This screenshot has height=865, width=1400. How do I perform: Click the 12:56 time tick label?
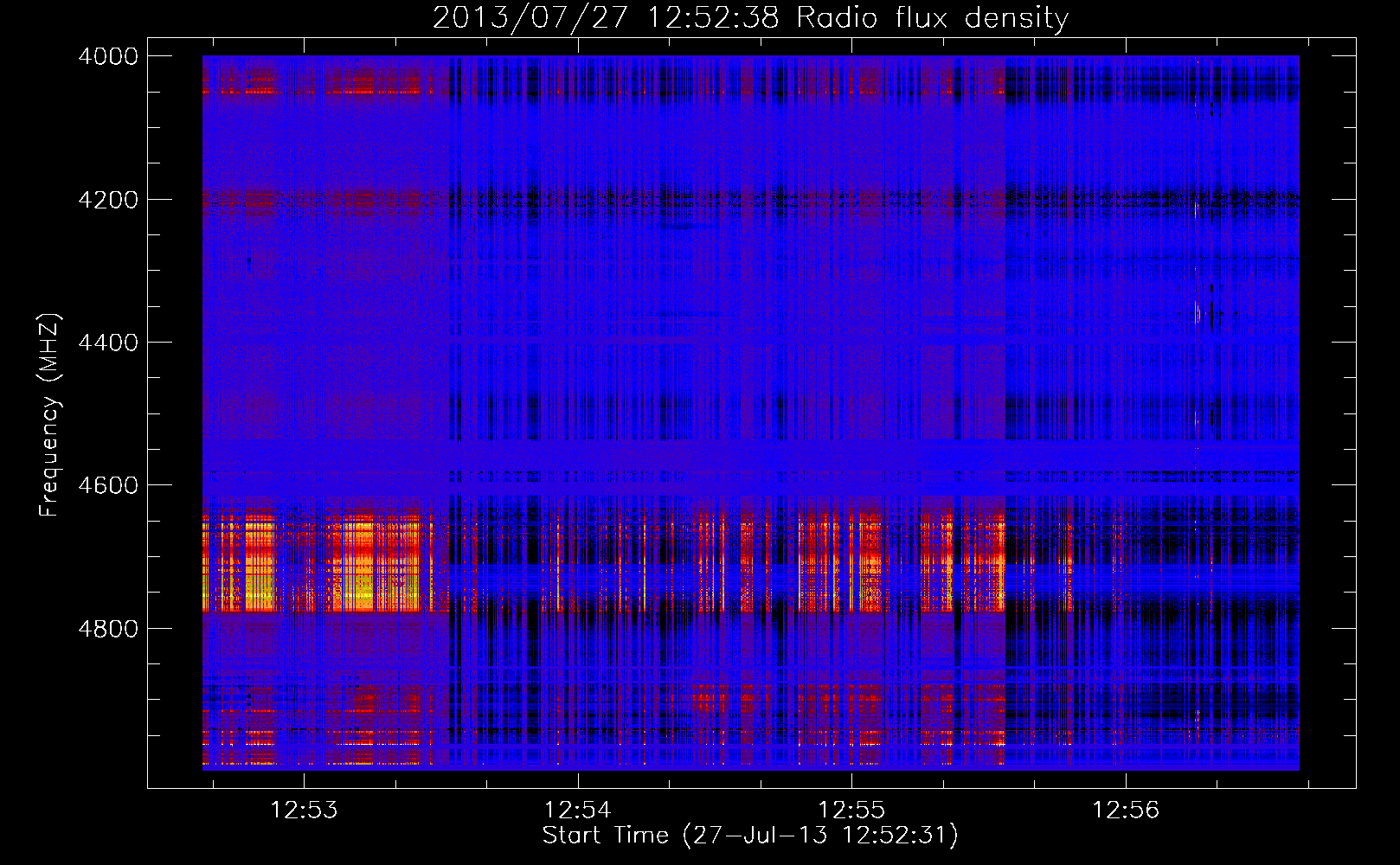tap(1125, 811)
